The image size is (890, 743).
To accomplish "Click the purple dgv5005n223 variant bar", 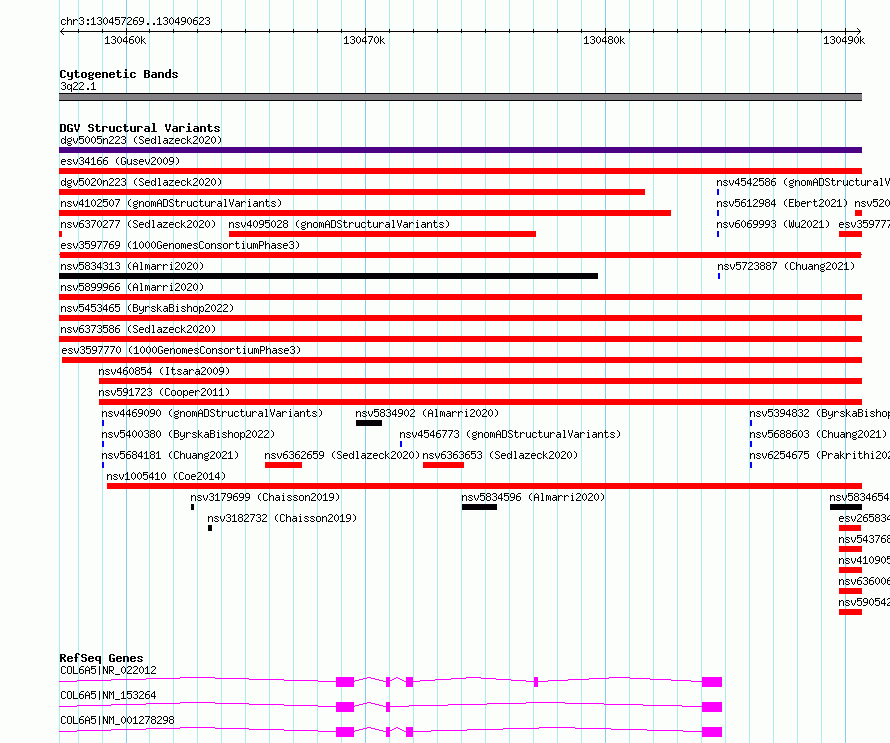I will coord(460,150).
